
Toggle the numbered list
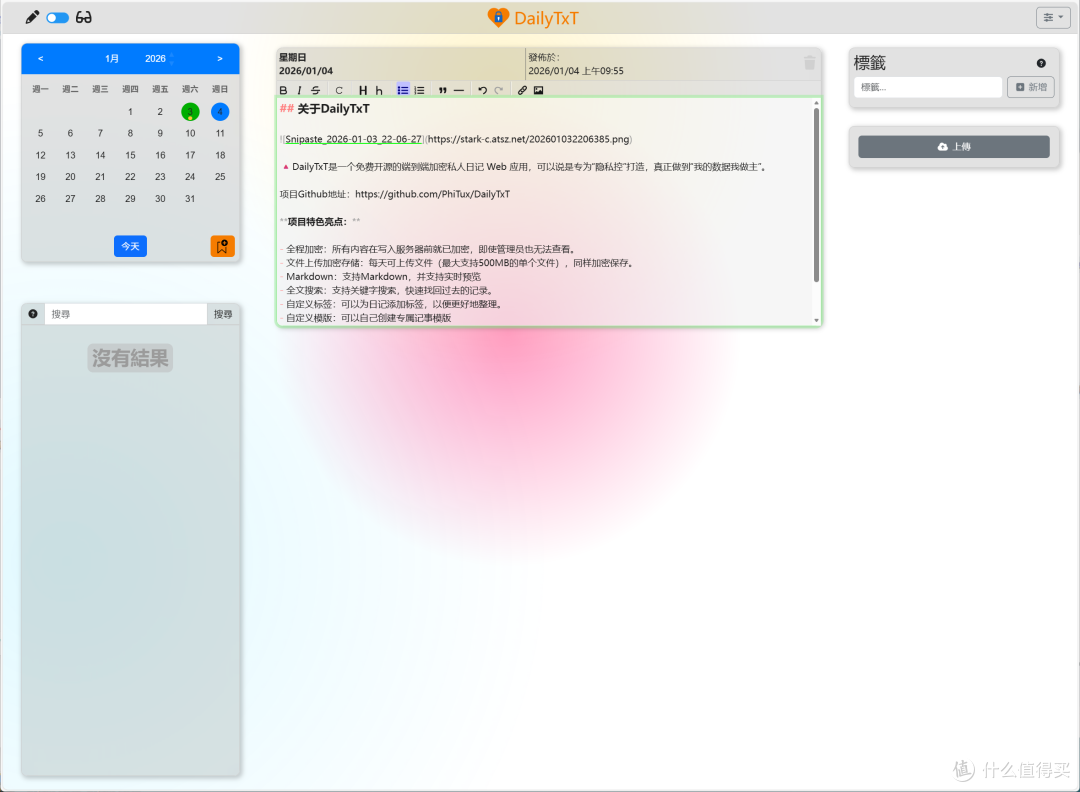pos(419,90)
